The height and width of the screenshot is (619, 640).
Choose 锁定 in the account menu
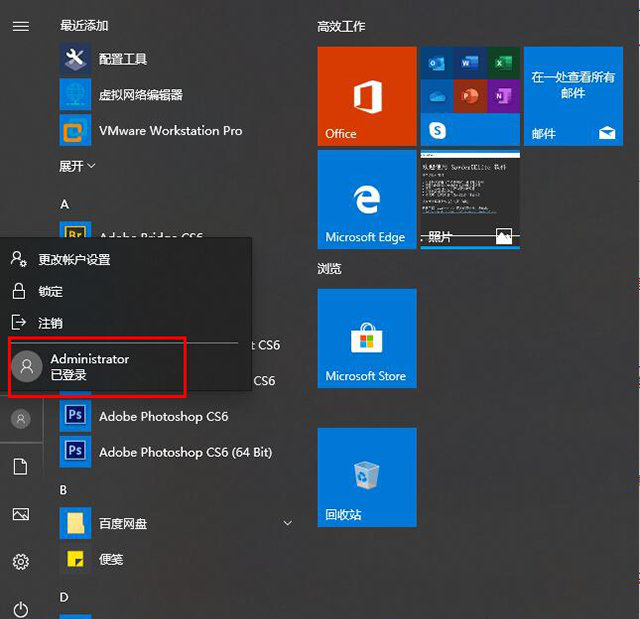coord(50,292)
